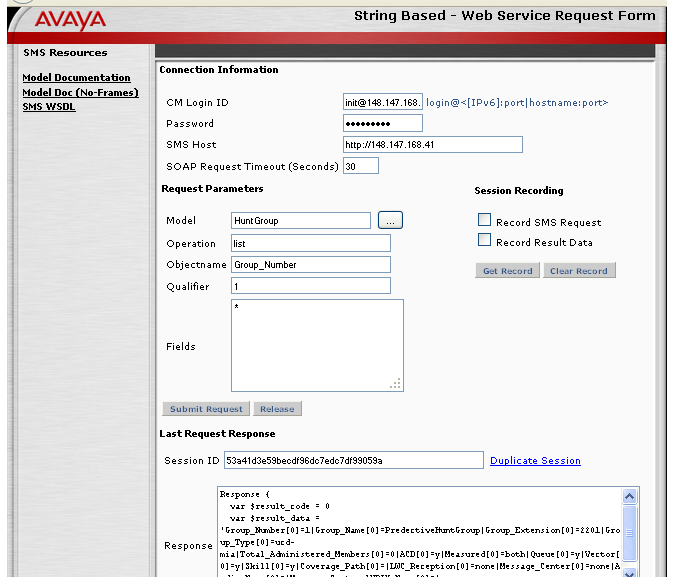This screenshot has width=686, height=587.
Task: Click the SMS Host input field
Action: [433, 145]
